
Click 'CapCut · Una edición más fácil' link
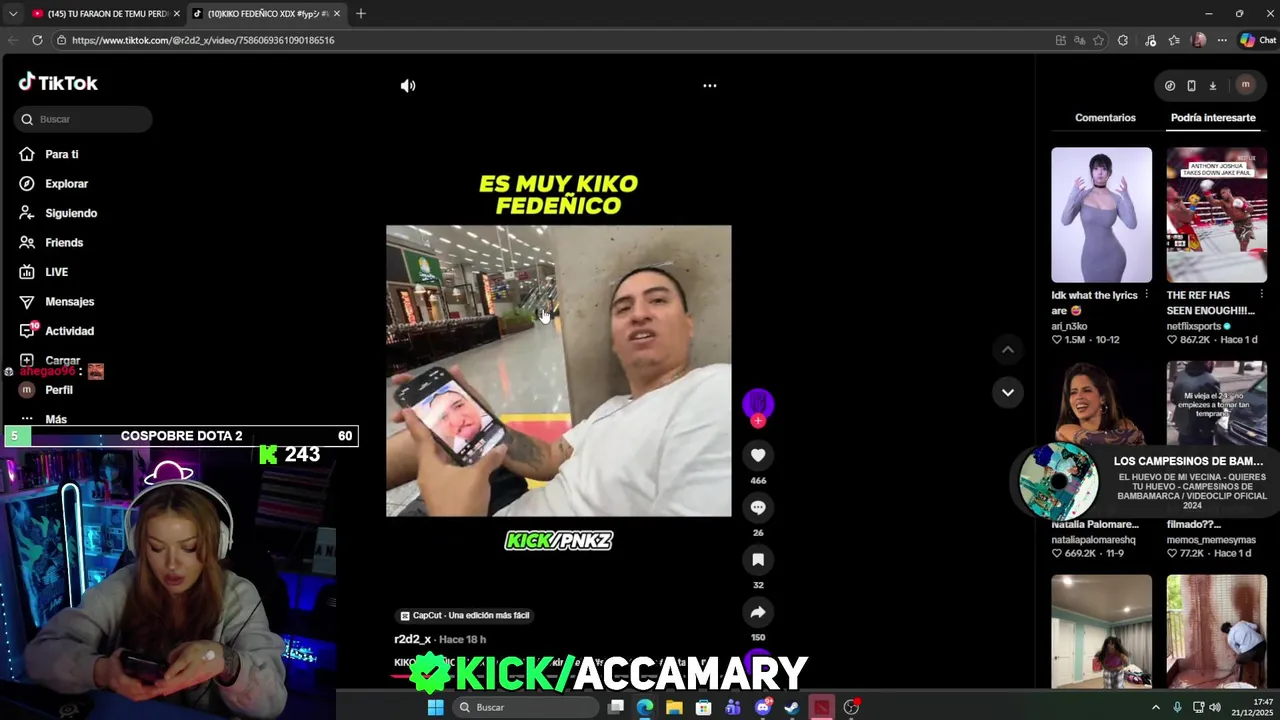464,616
